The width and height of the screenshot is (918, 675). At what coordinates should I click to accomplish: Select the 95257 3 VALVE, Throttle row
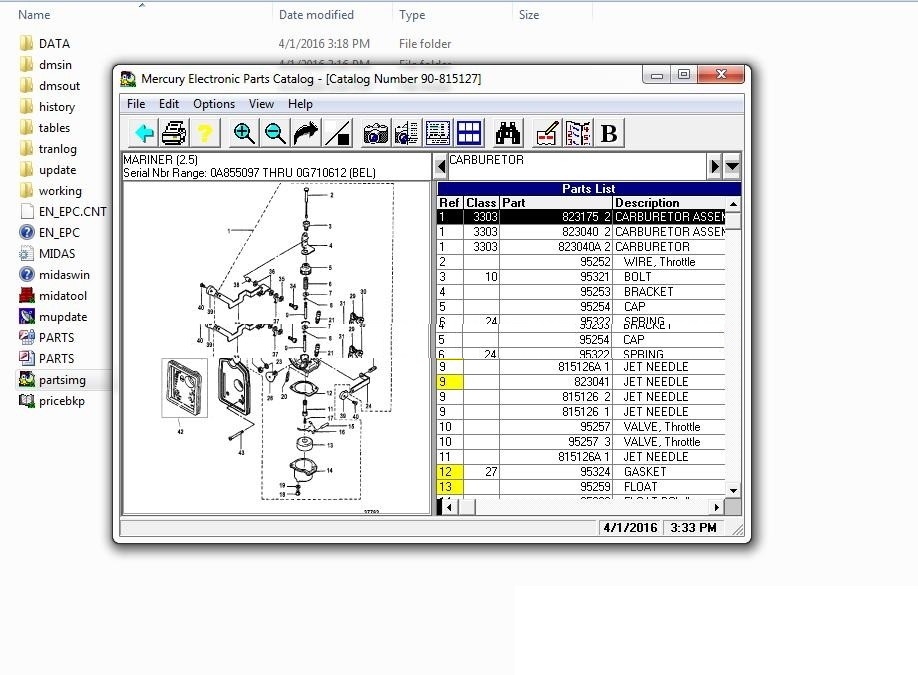[581, 442]
